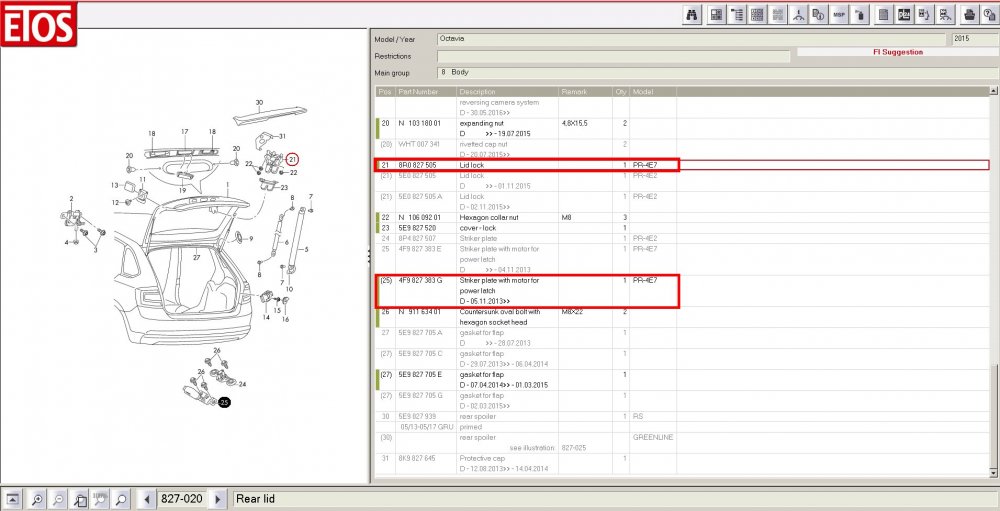Click the branching list structure toolbar icon
Screen dimensions: 1000x511
(946, 15)
